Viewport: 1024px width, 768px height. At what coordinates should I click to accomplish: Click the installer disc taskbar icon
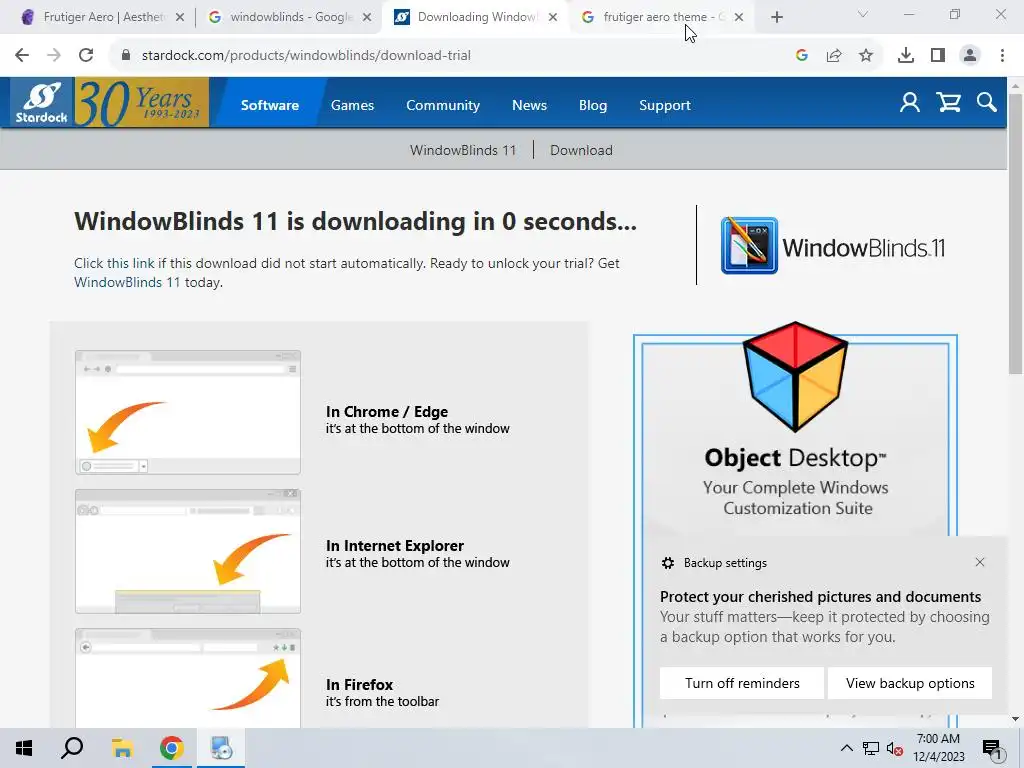pyautogui.click(x=221, y=748)
